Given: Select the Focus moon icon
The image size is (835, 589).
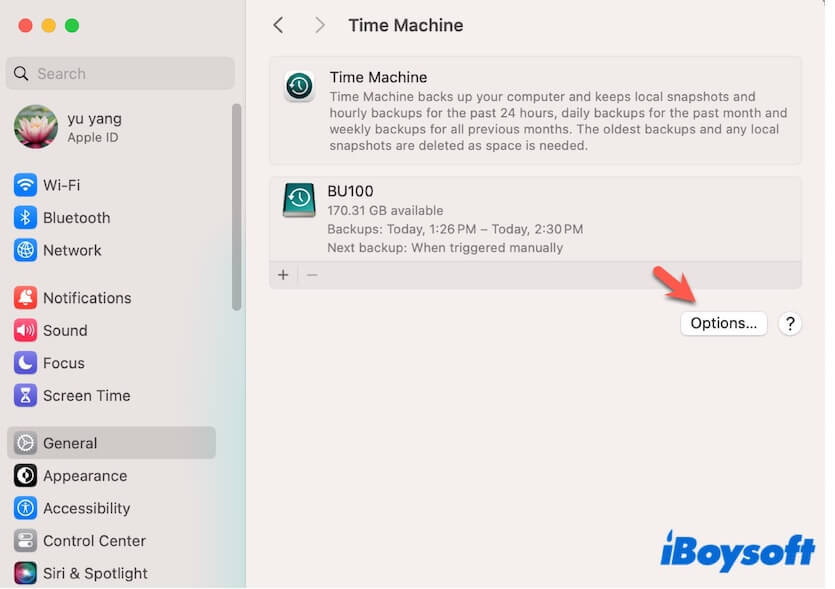Looking at the screenshot, I should [x=25, y=363].
